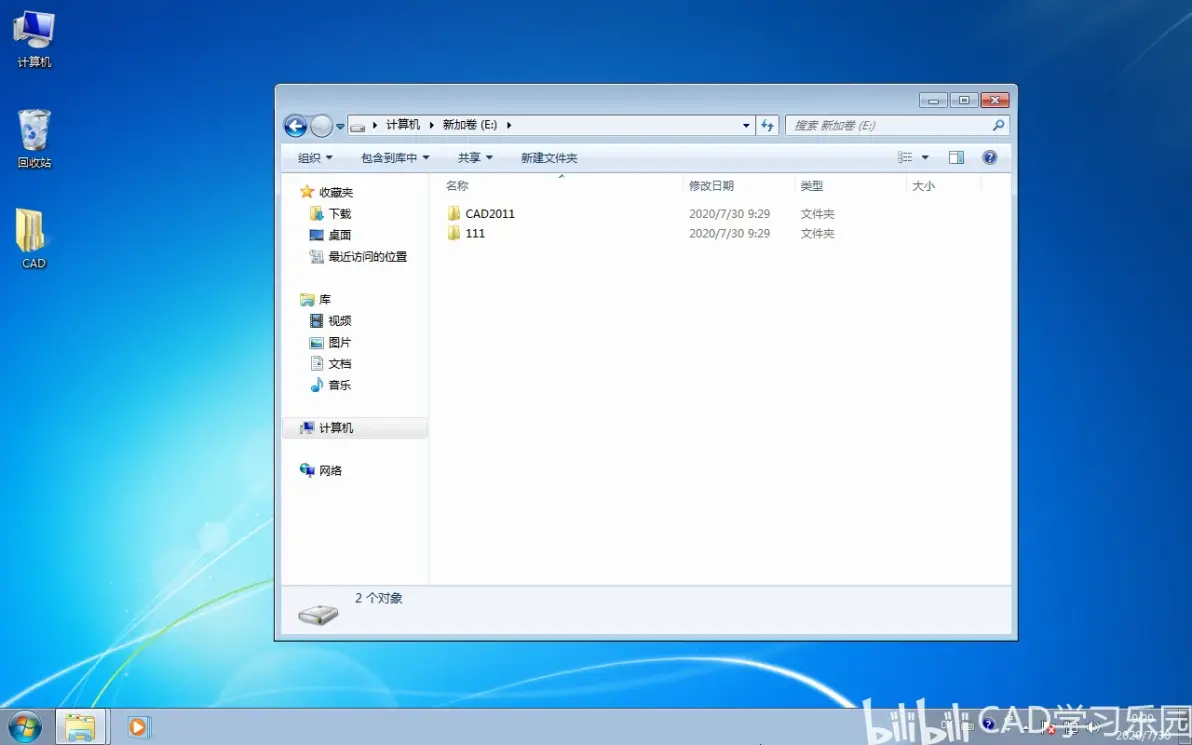Open the Windows Start menu
Viewport: 1192px width, 745px height.
[x=25, y=727]
